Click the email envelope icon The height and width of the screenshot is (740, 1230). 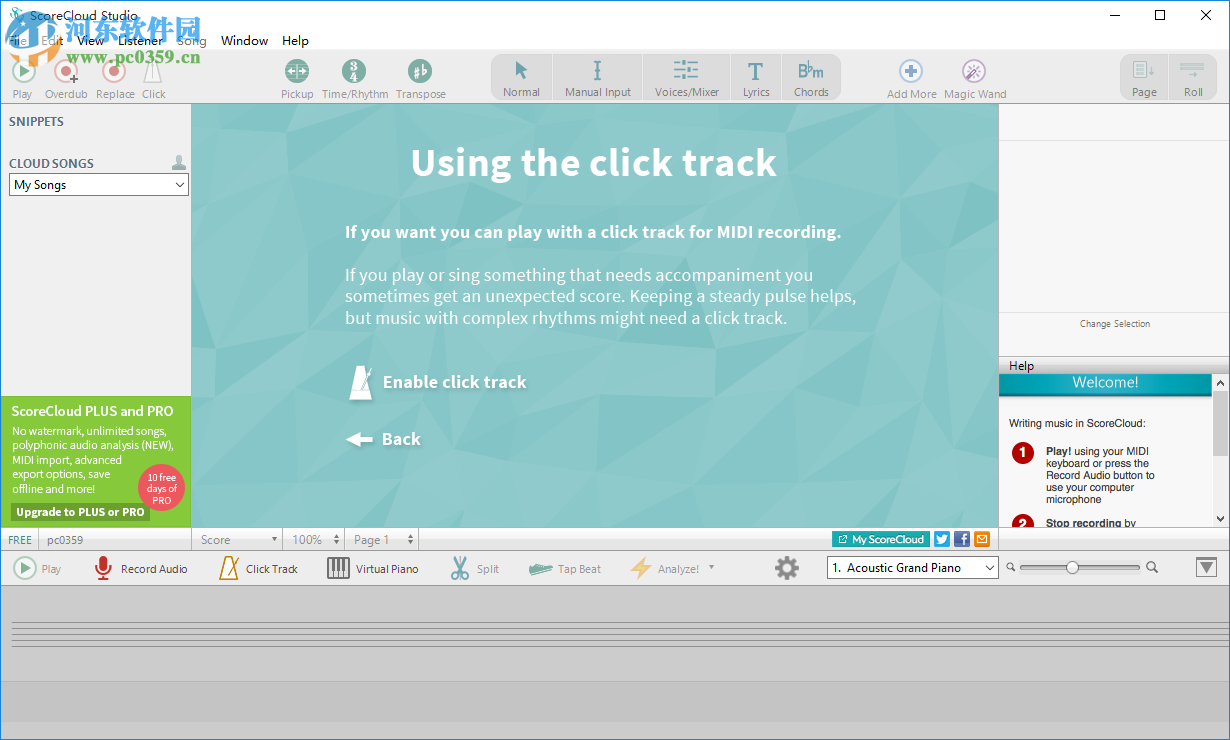tap(981, 539)
